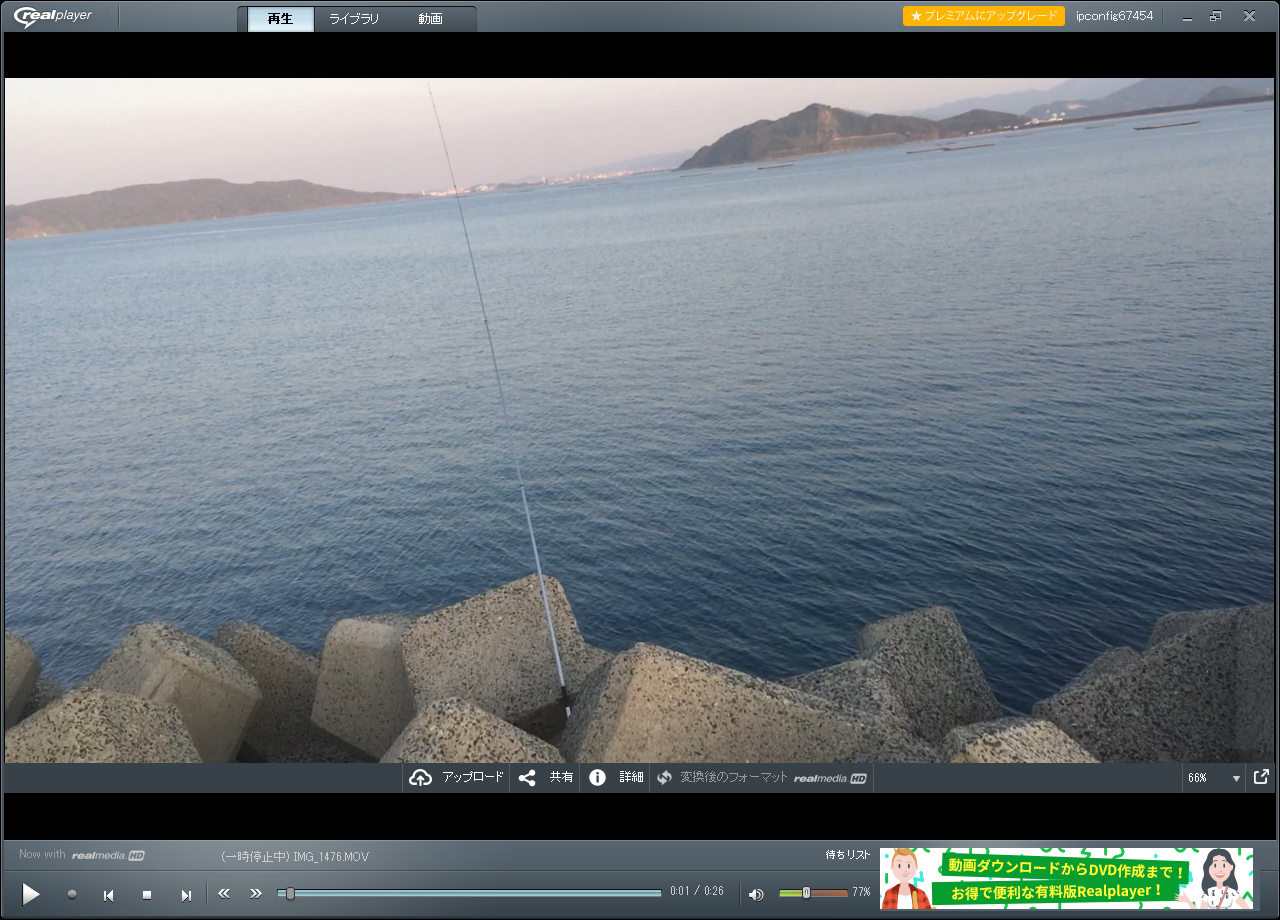Click the fast-forward double-arrow icon
1280x920 pixels.
pos(256,893)
